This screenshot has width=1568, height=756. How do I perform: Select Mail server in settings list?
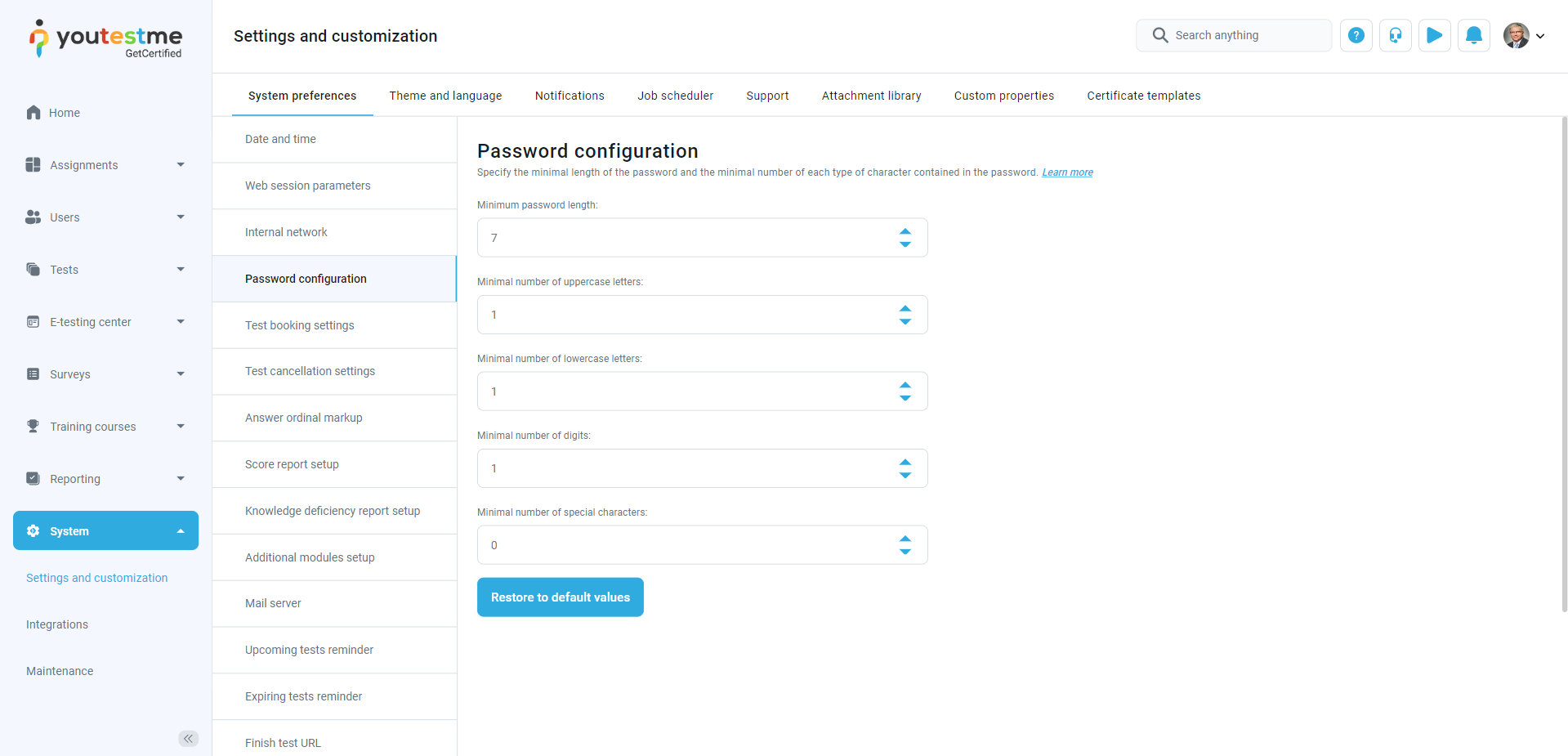pyautogui.click(x=273, y=603)
